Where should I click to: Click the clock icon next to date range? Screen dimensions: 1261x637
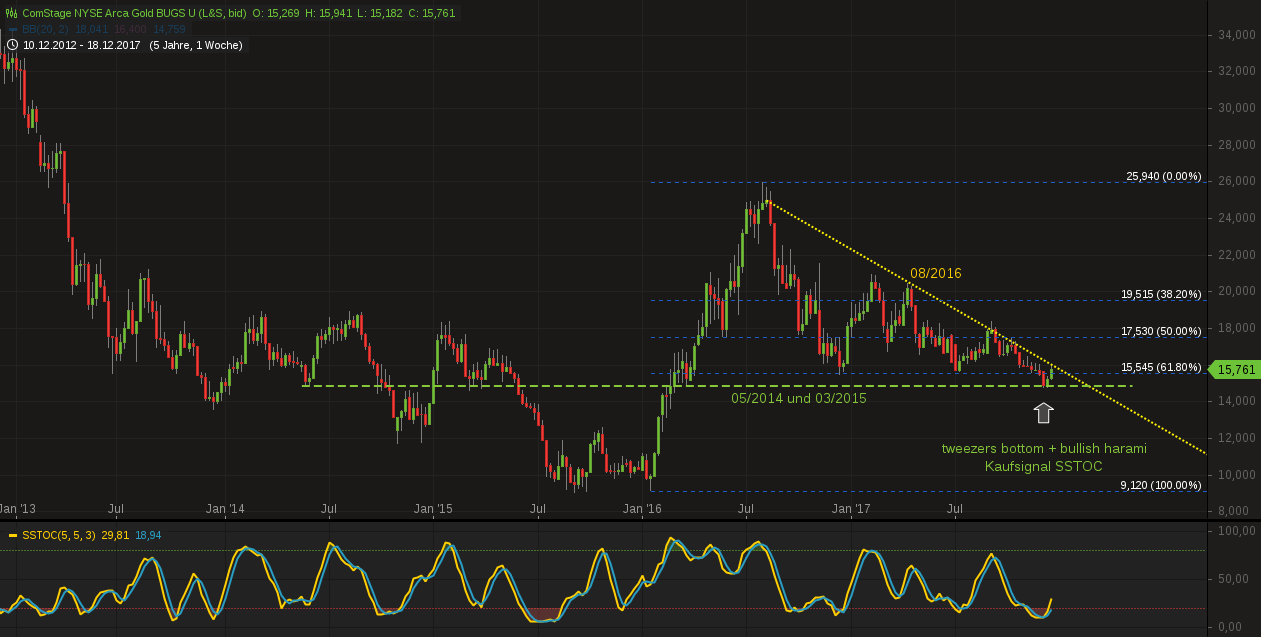coord(10,44)
